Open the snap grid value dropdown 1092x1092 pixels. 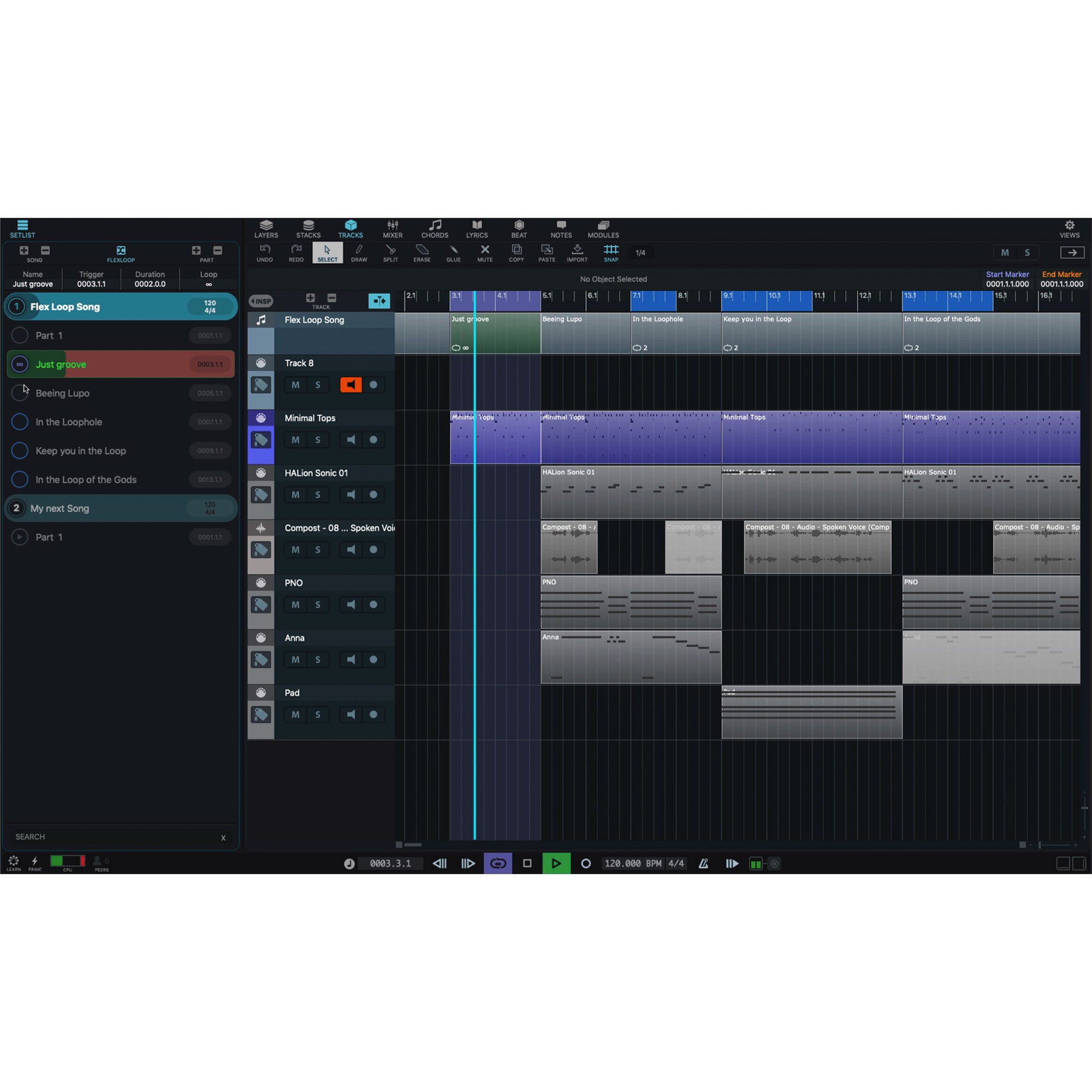[x=640, y=253]
